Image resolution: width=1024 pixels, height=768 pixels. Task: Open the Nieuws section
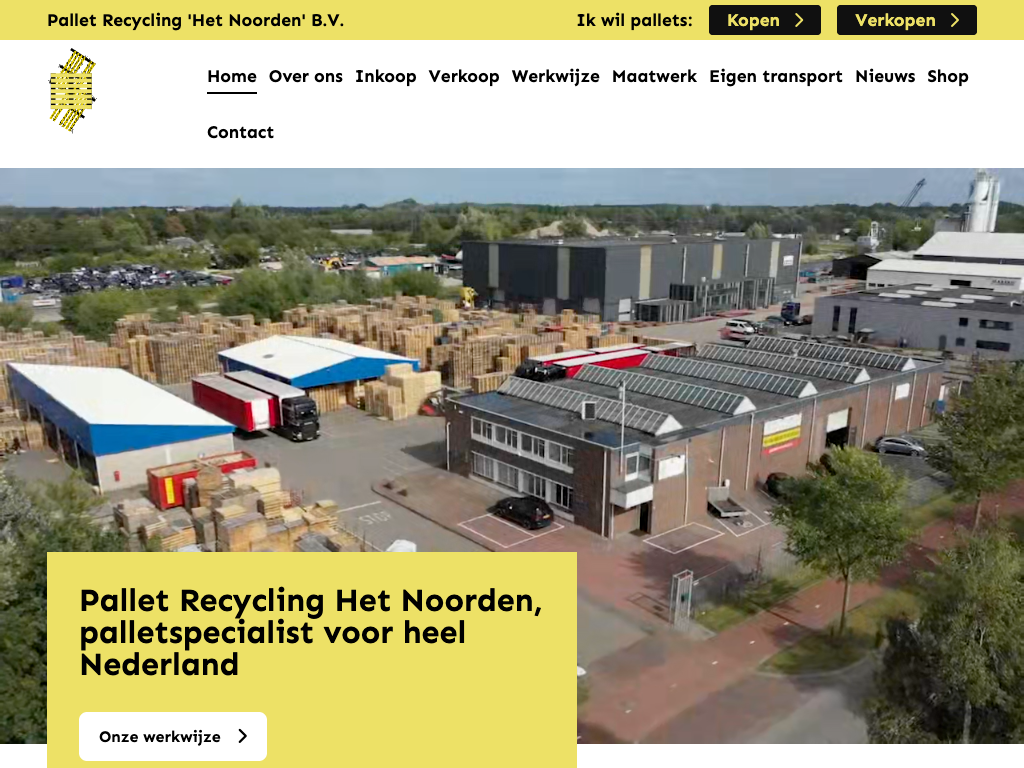pos(885,76)
